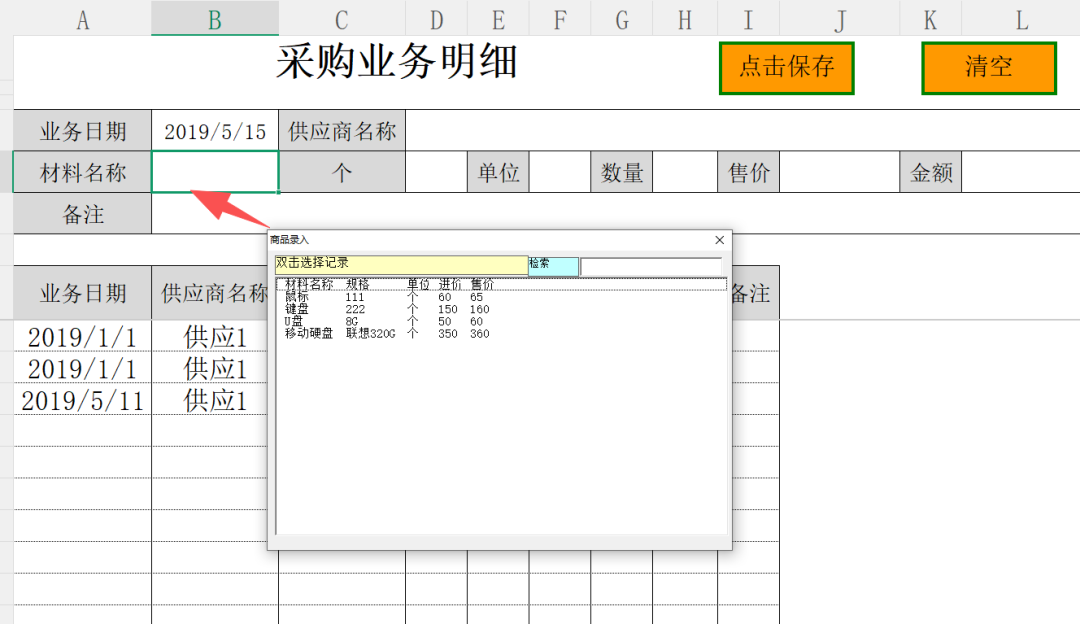The image size is (1080, 624).
Task: Click the 单位 label cell
Action: 498,171
